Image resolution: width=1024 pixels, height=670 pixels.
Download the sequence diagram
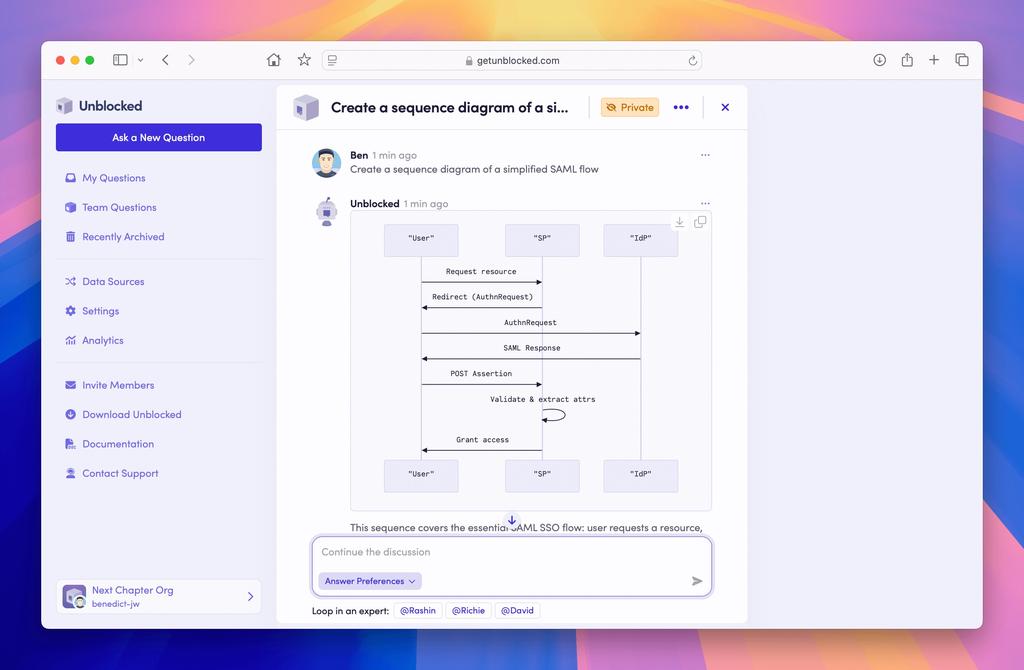[x=679, y=222]
